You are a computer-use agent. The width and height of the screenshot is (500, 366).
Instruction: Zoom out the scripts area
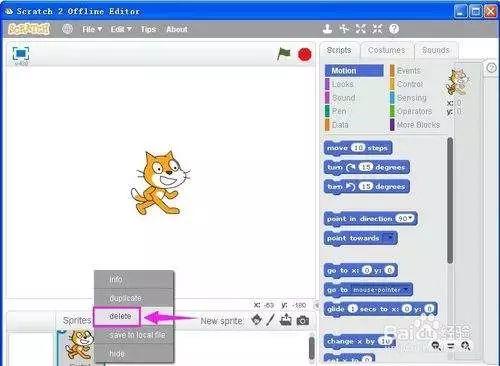pos(436,346)
